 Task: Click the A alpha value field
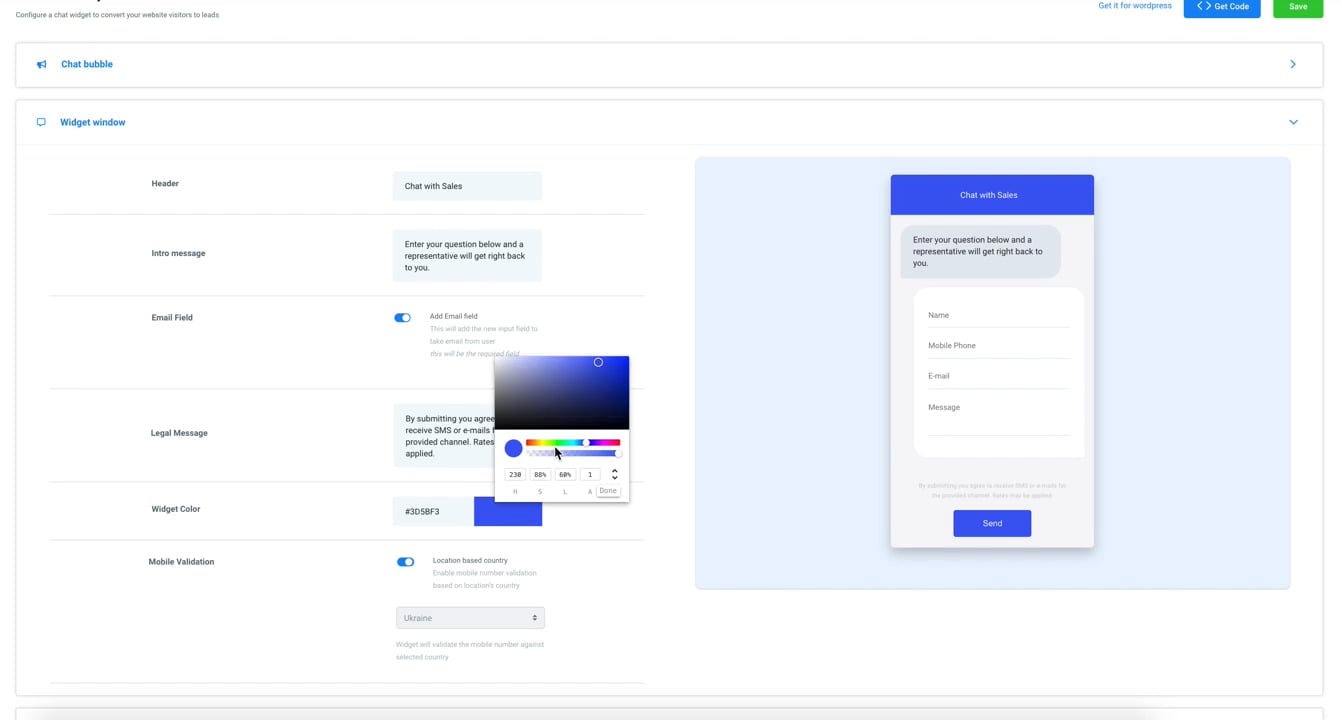pyautogui.click(x=590, y=474)
